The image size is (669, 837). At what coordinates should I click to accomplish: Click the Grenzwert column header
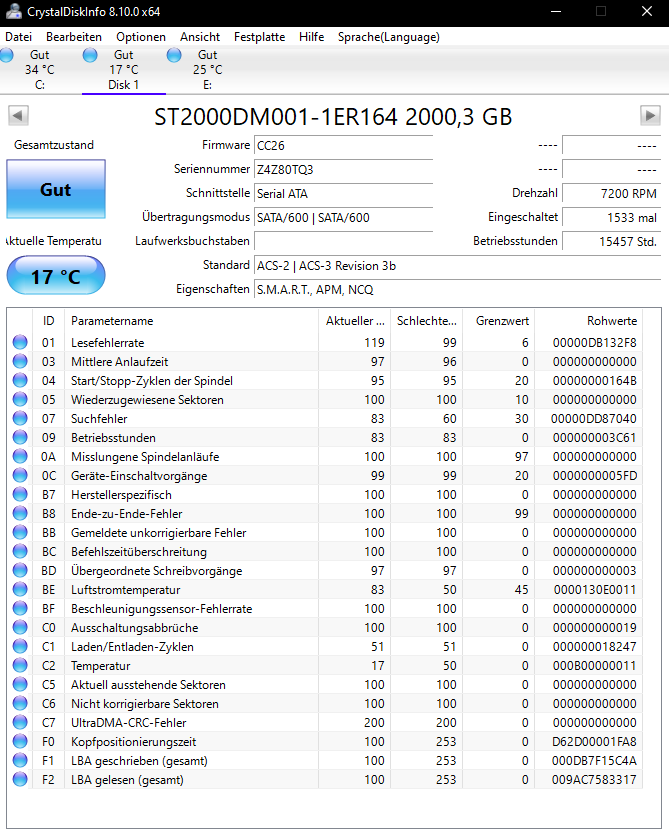point(498,321)
